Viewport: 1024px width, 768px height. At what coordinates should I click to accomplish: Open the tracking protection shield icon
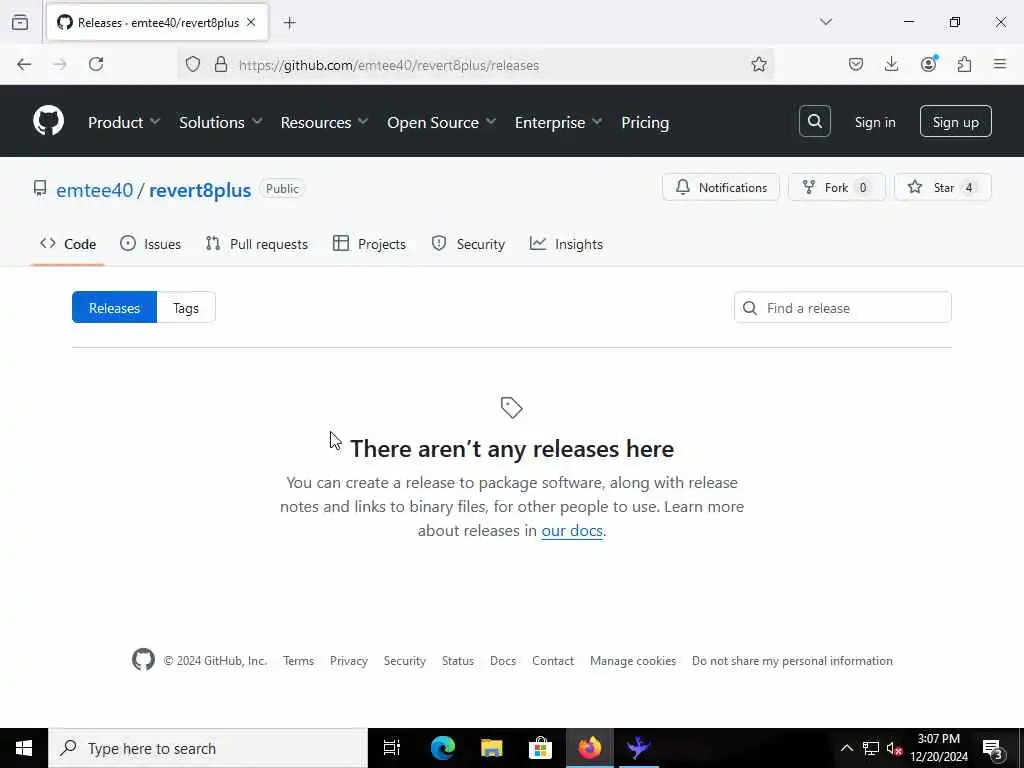coord(193,64)
